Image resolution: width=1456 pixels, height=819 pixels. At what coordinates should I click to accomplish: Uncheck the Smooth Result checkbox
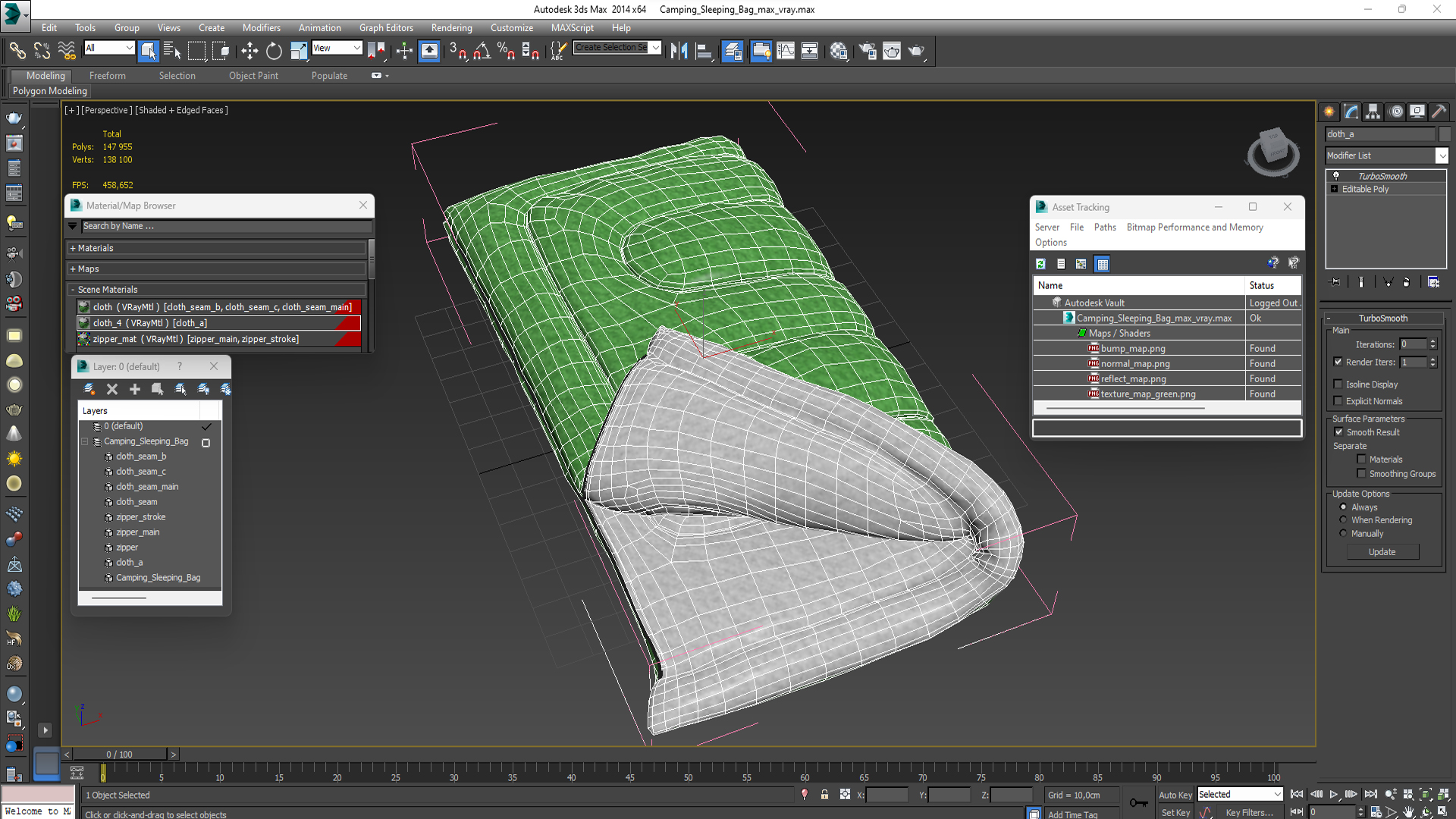coord(1338,432)
